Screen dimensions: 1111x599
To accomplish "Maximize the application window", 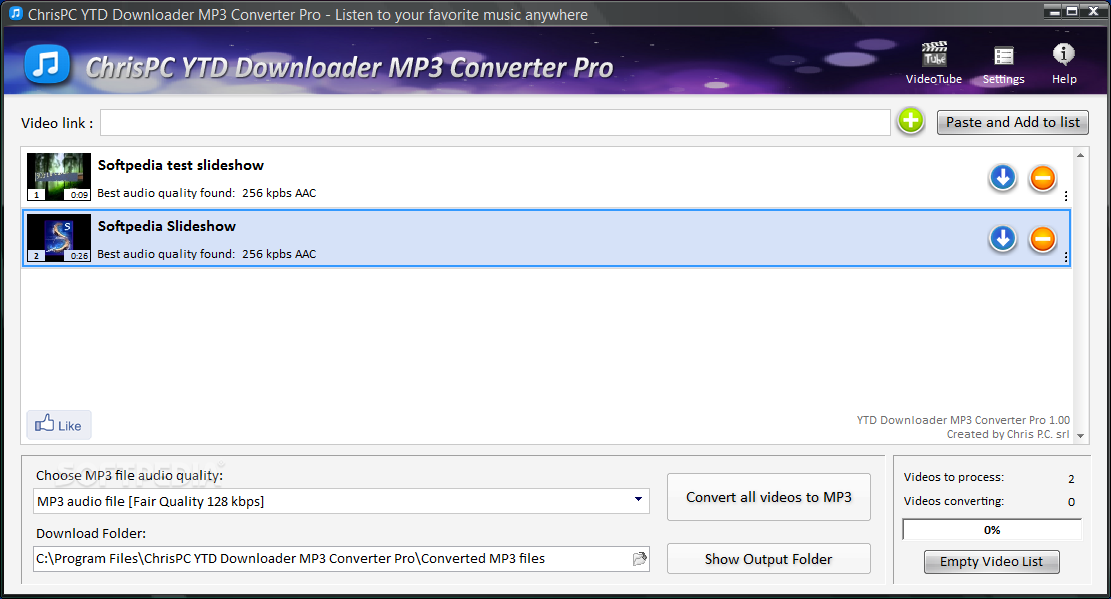I will (1071, 11).
